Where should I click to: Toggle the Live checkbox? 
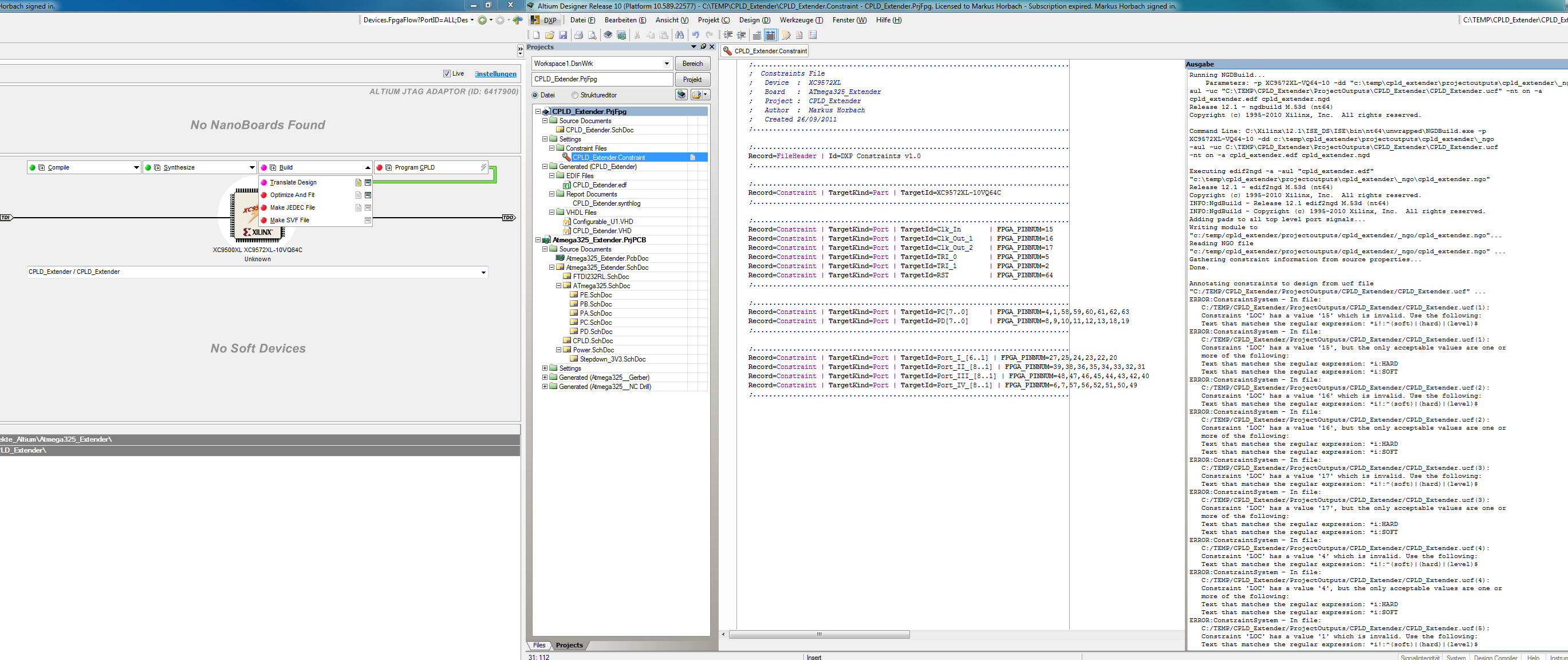[447, 74]
